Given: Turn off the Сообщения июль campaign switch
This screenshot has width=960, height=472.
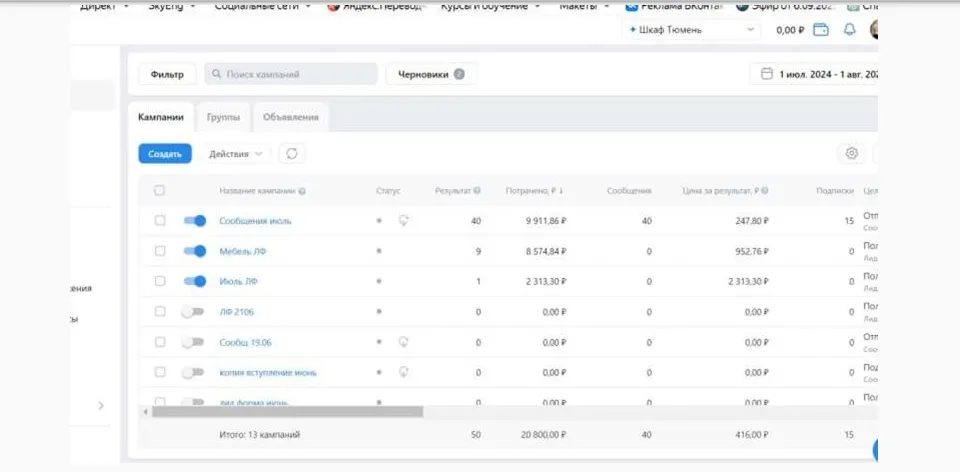Looking at the screenshot, I should coord(195,220).
